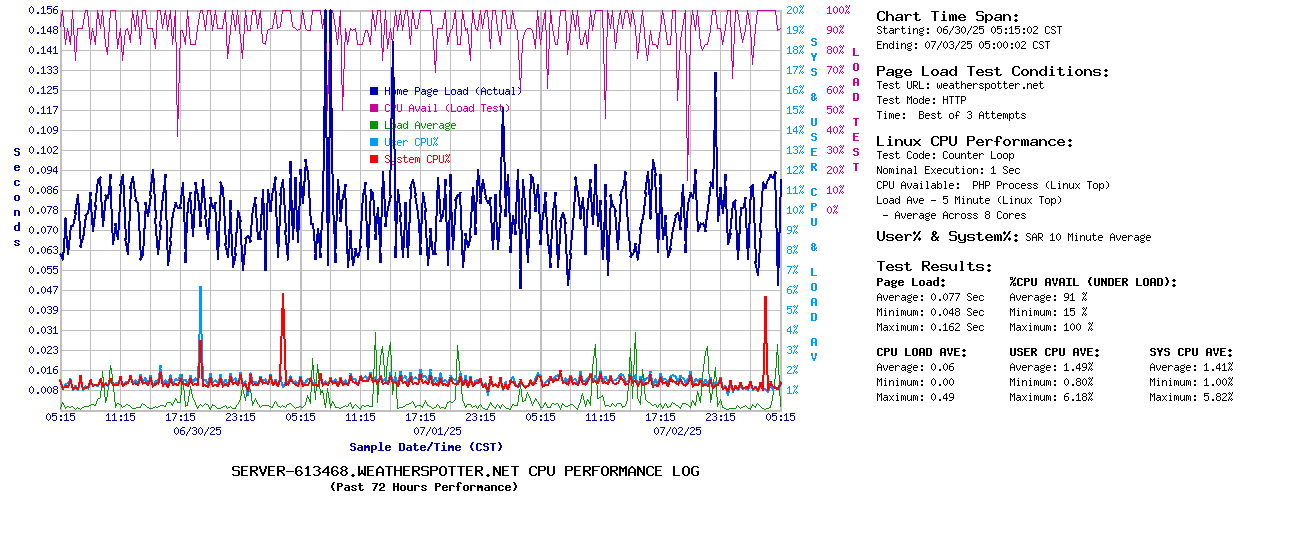Viewport: 1300px width, 550px height.
Task: Click the USER CPU AVE results header
Action: coord(1054,352)
